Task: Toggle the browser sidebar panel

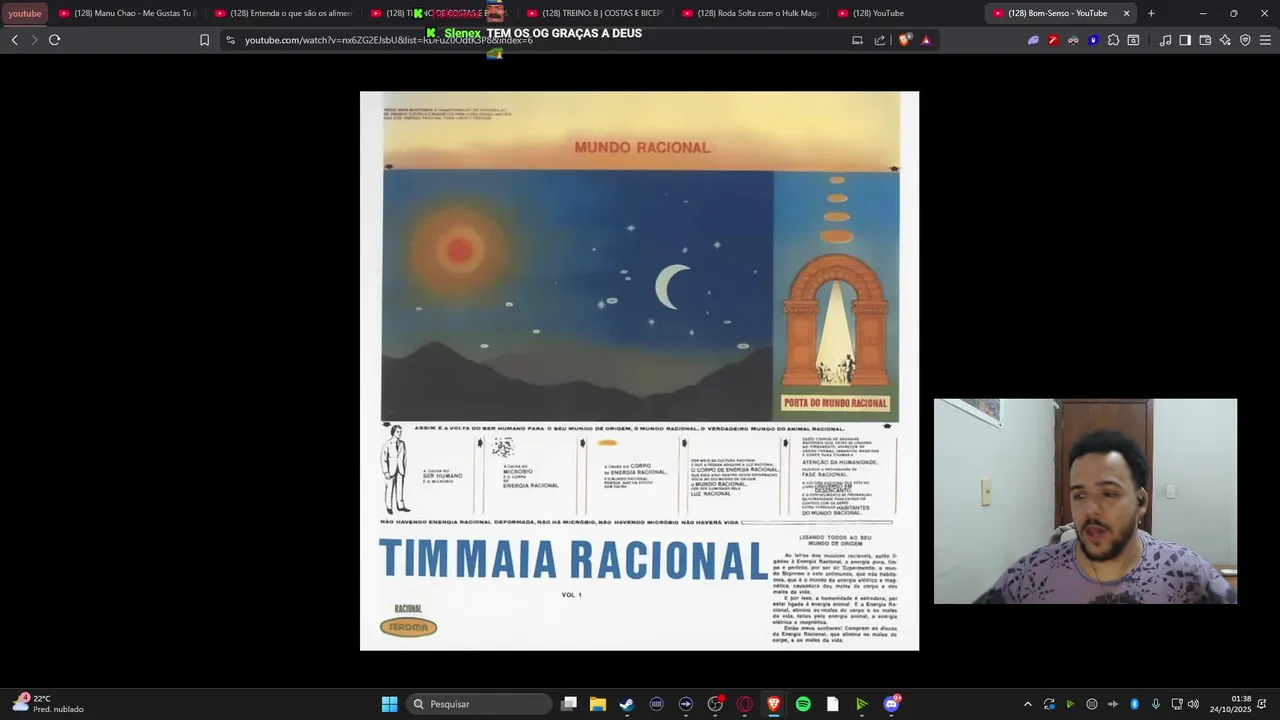Action: 1185,40
